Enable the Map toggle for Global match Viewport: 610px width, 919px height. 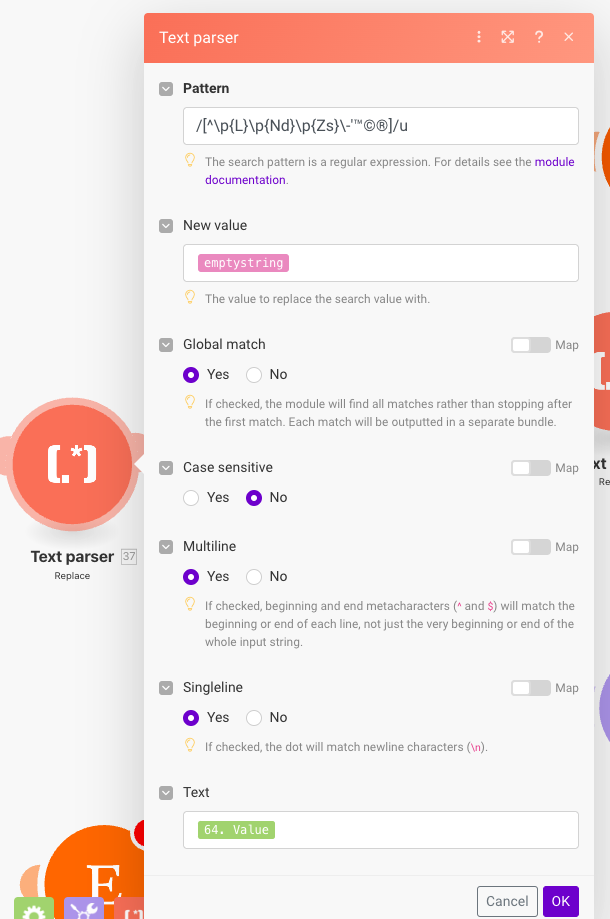pyautogui.click(x=531, y=345)
